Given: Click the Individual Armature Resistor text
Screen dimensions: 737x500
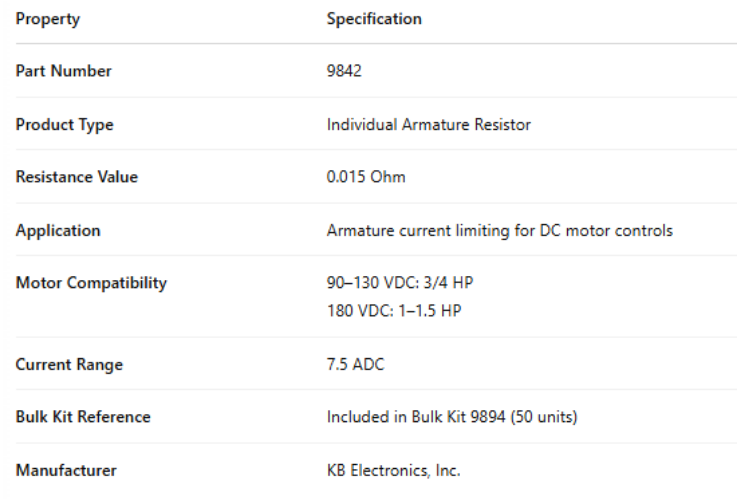Looking at the screenshot, I should coord(428,125).
